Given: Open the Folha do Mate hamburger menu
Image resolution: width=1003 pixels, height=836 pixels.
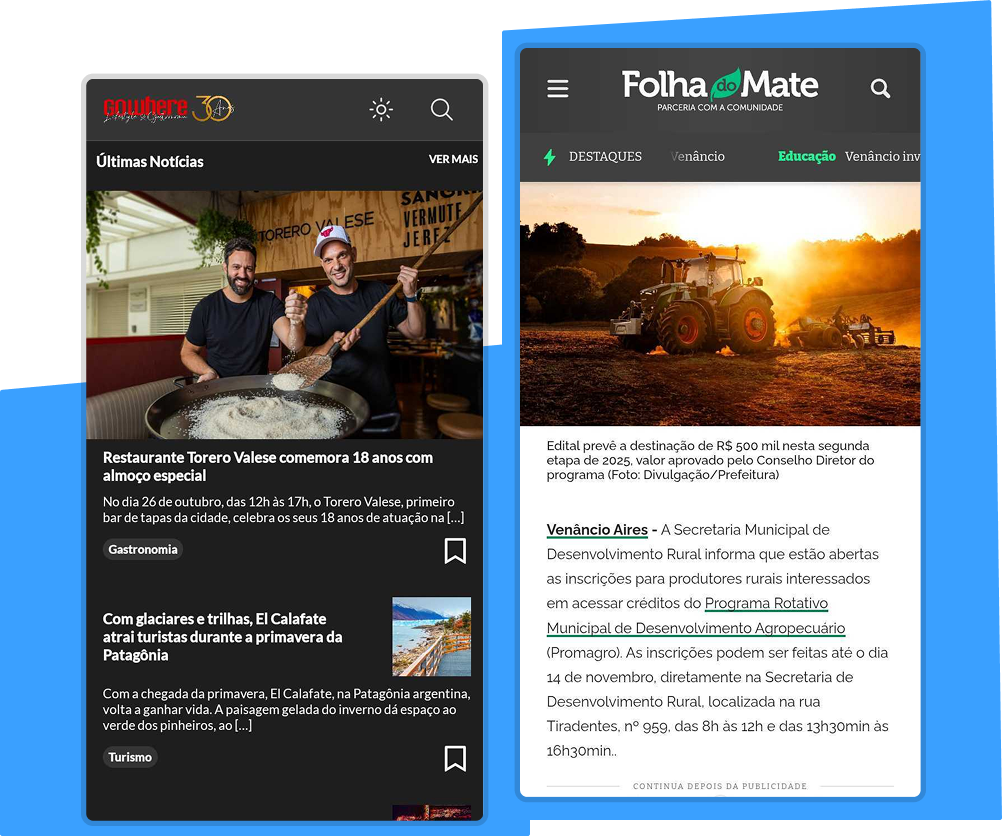Looking at the screenshot, I should pos(558,88).
